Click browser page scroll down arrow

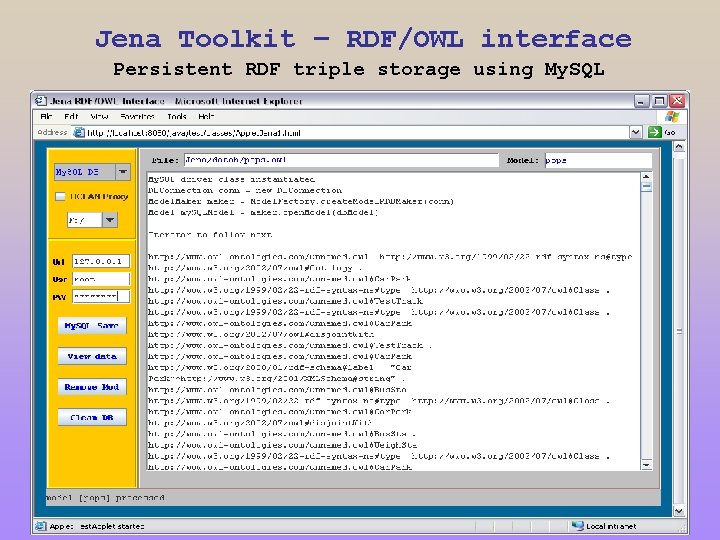(x=679, y=510)
